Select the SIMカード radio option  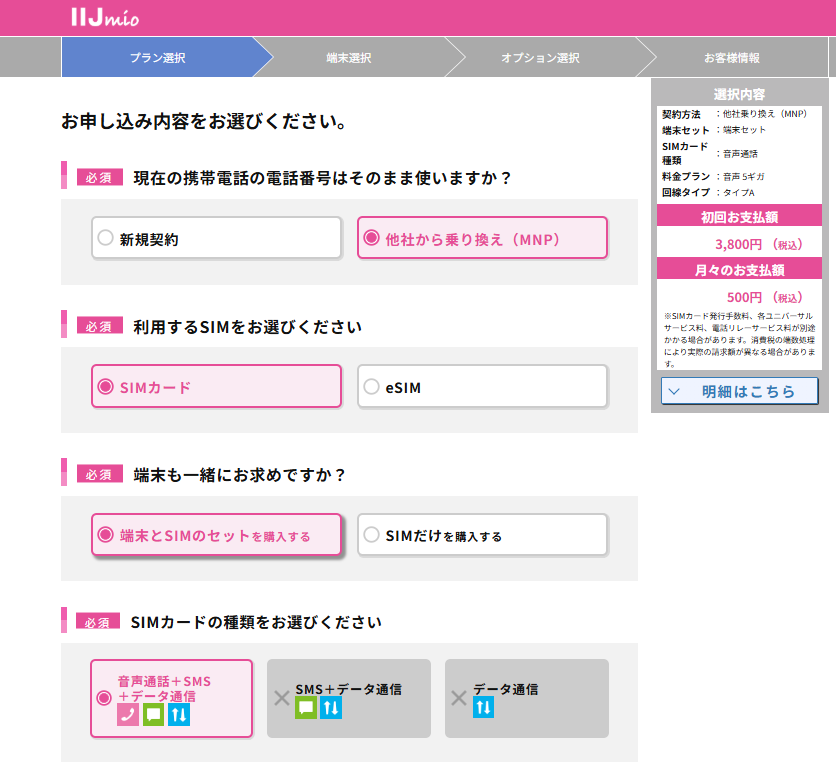[x=216, y=386]
